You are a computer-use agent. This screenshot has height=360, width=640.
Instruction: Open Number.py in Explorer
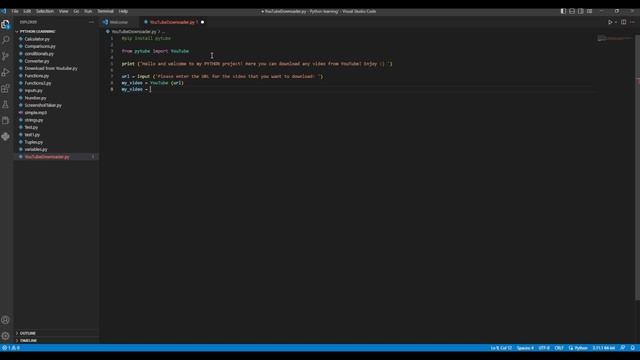point(35,98)
